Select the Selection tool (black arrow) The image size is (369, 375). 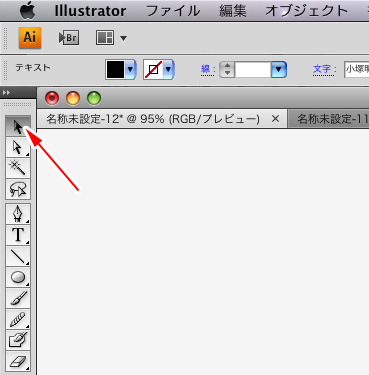pos(18,126)
